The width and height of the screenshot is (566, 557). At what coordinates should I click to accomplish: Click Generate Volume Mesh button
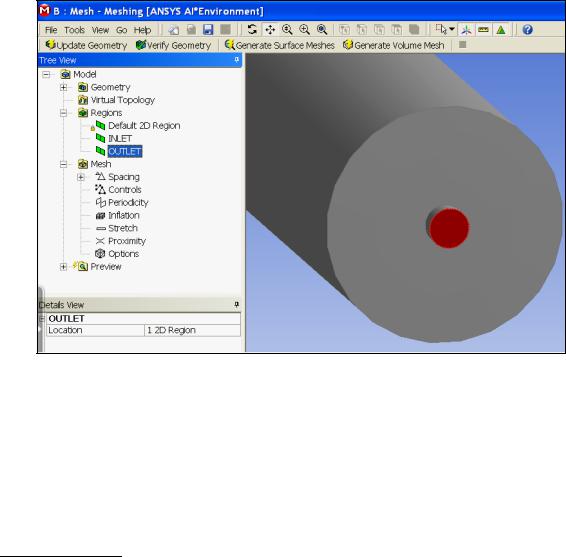pos(393,45)
